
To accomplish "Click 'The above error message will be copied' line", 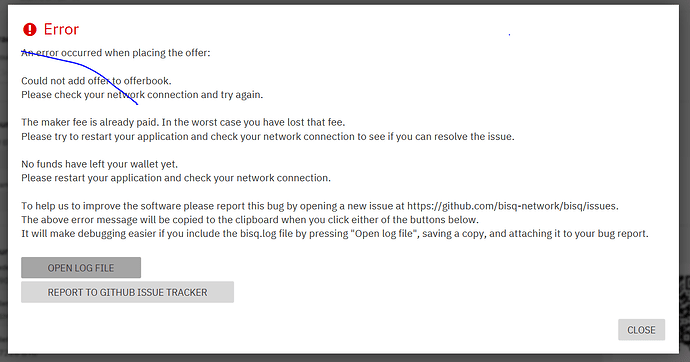I will 250,219.
